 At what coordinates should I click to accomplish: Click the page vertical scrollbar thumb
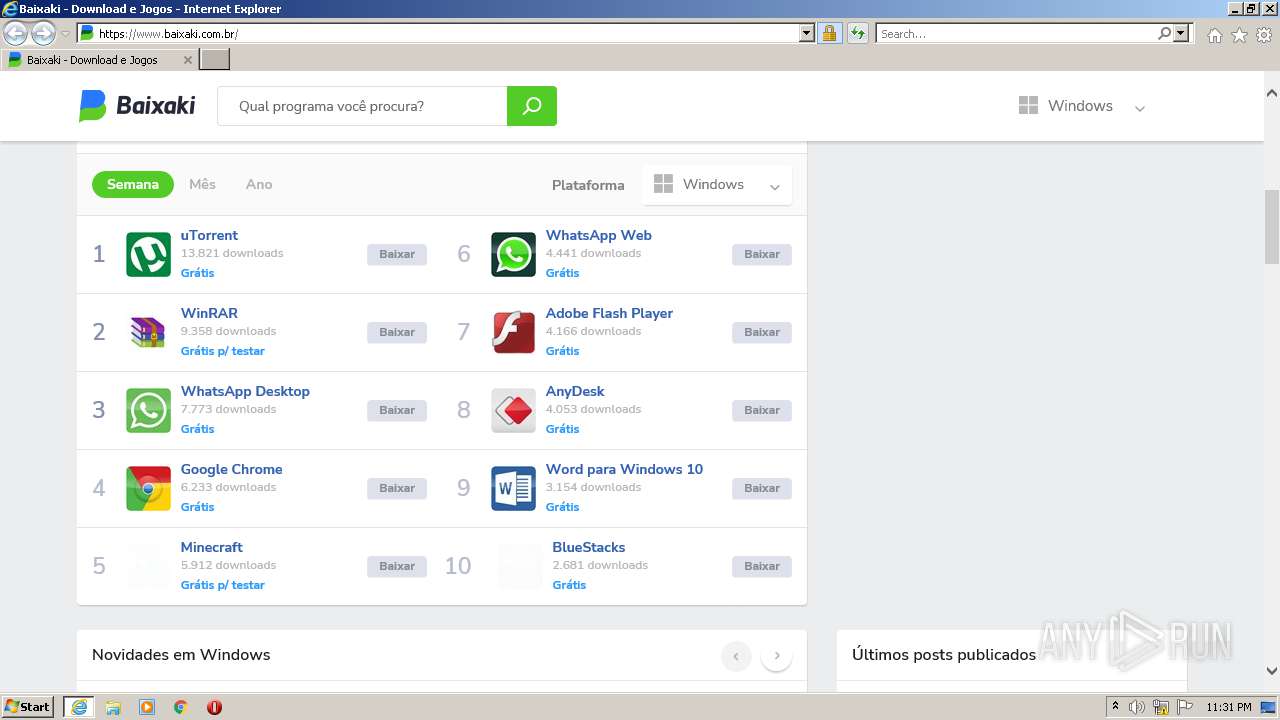coord(1272,227)
